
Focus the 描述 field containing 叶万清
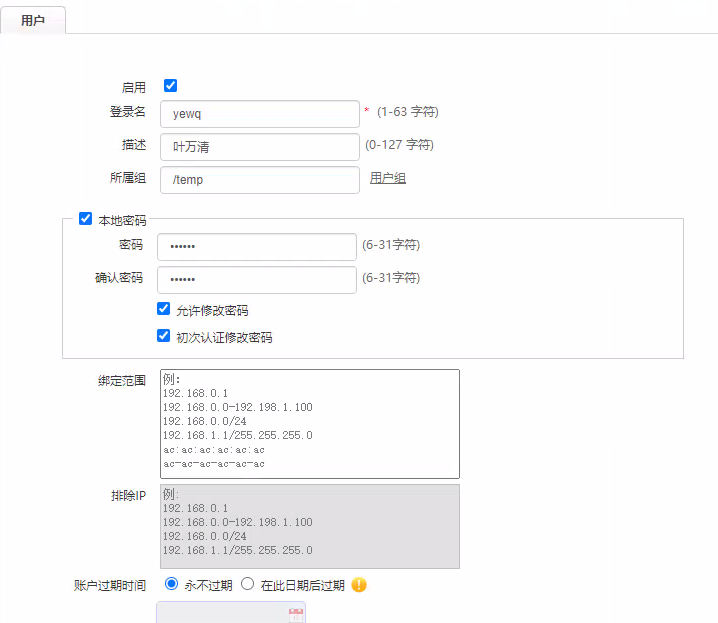pos(259,146)
